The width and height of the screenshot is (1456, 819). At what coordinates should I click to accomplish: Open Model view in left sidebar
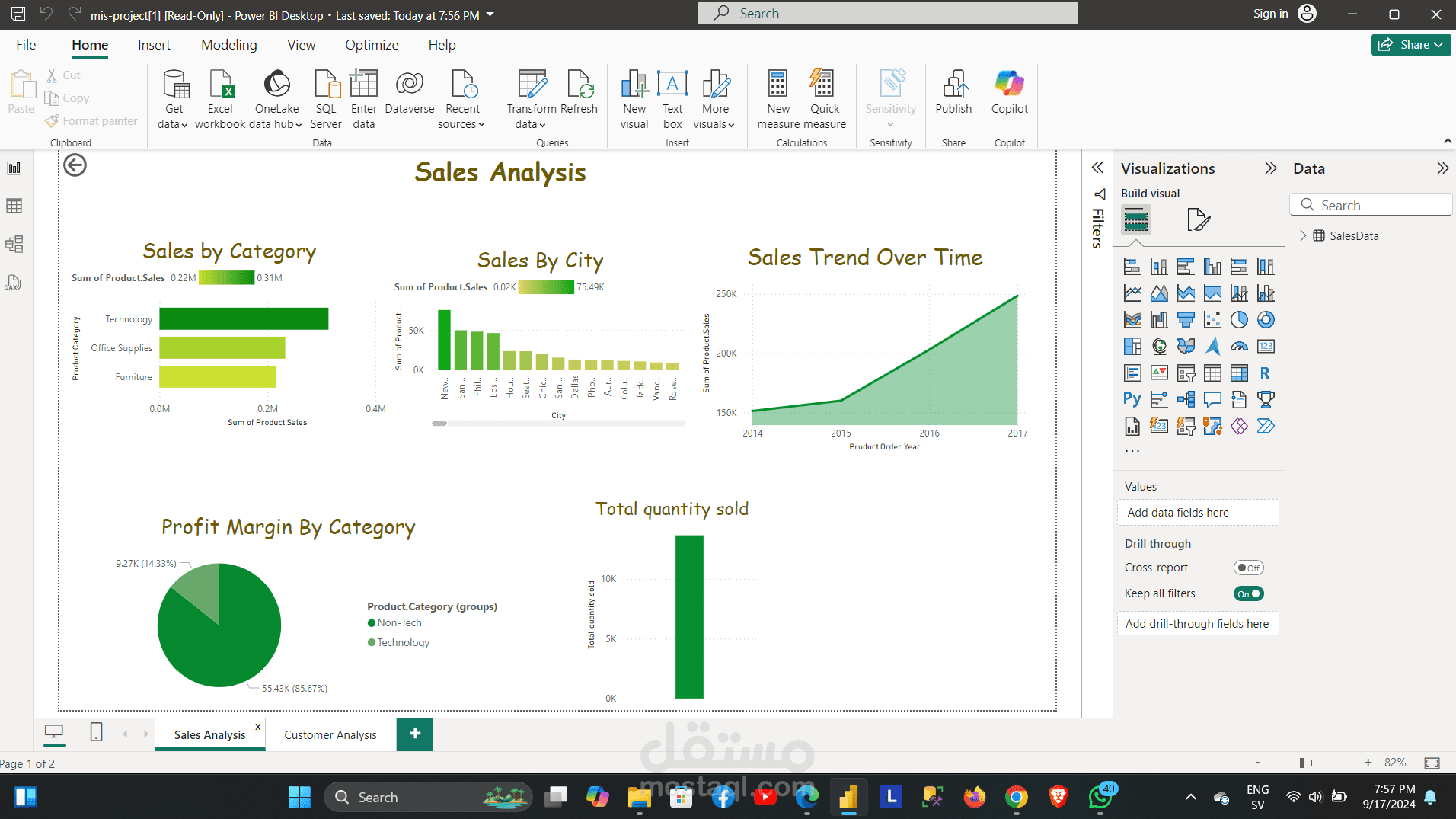coord(14,244)
